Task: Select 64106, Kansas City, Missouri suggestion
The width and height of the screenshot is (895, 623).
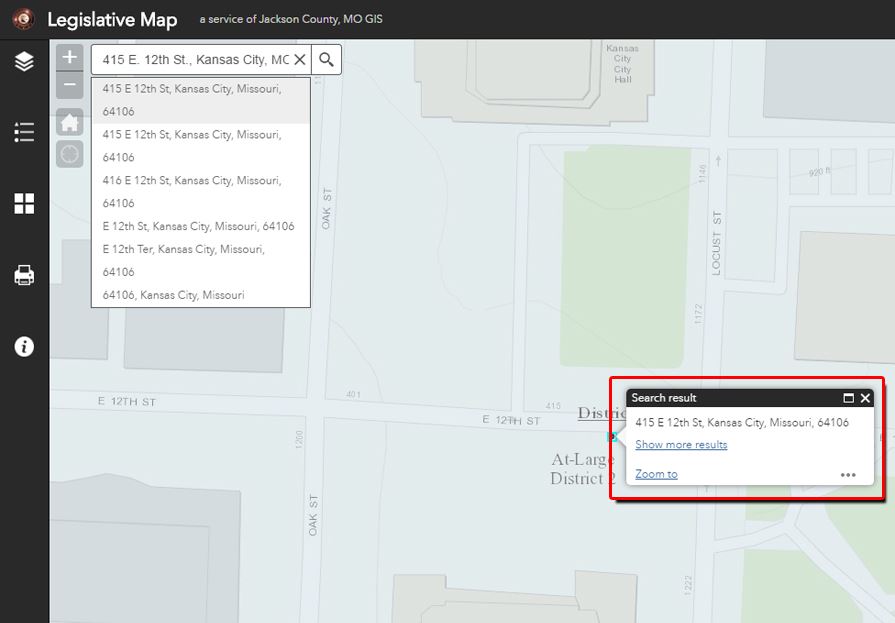Action: tap(173, 295)
